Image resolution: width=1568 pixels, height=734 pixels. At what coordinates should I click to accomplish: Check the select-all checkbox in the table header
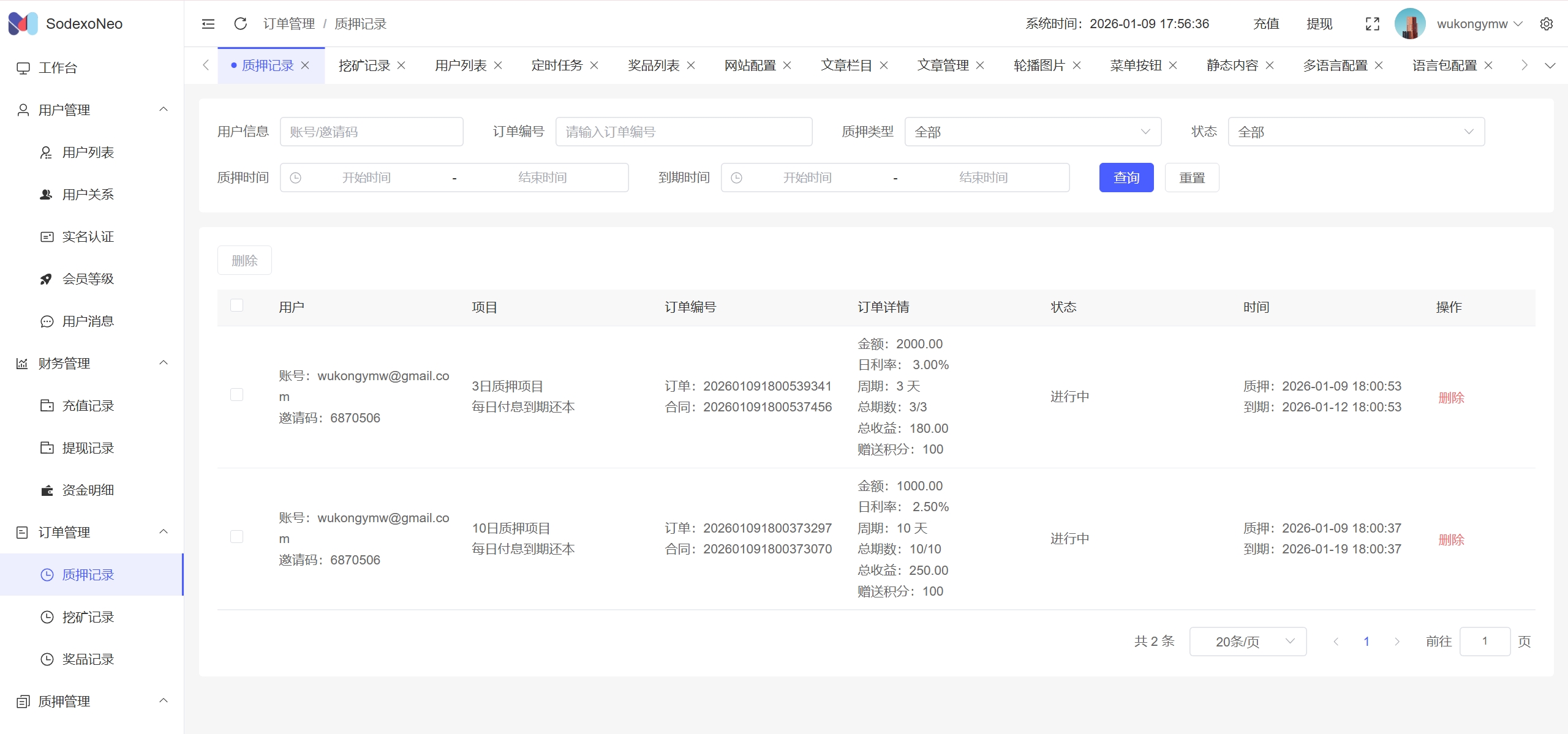click(x=236, y=305)
